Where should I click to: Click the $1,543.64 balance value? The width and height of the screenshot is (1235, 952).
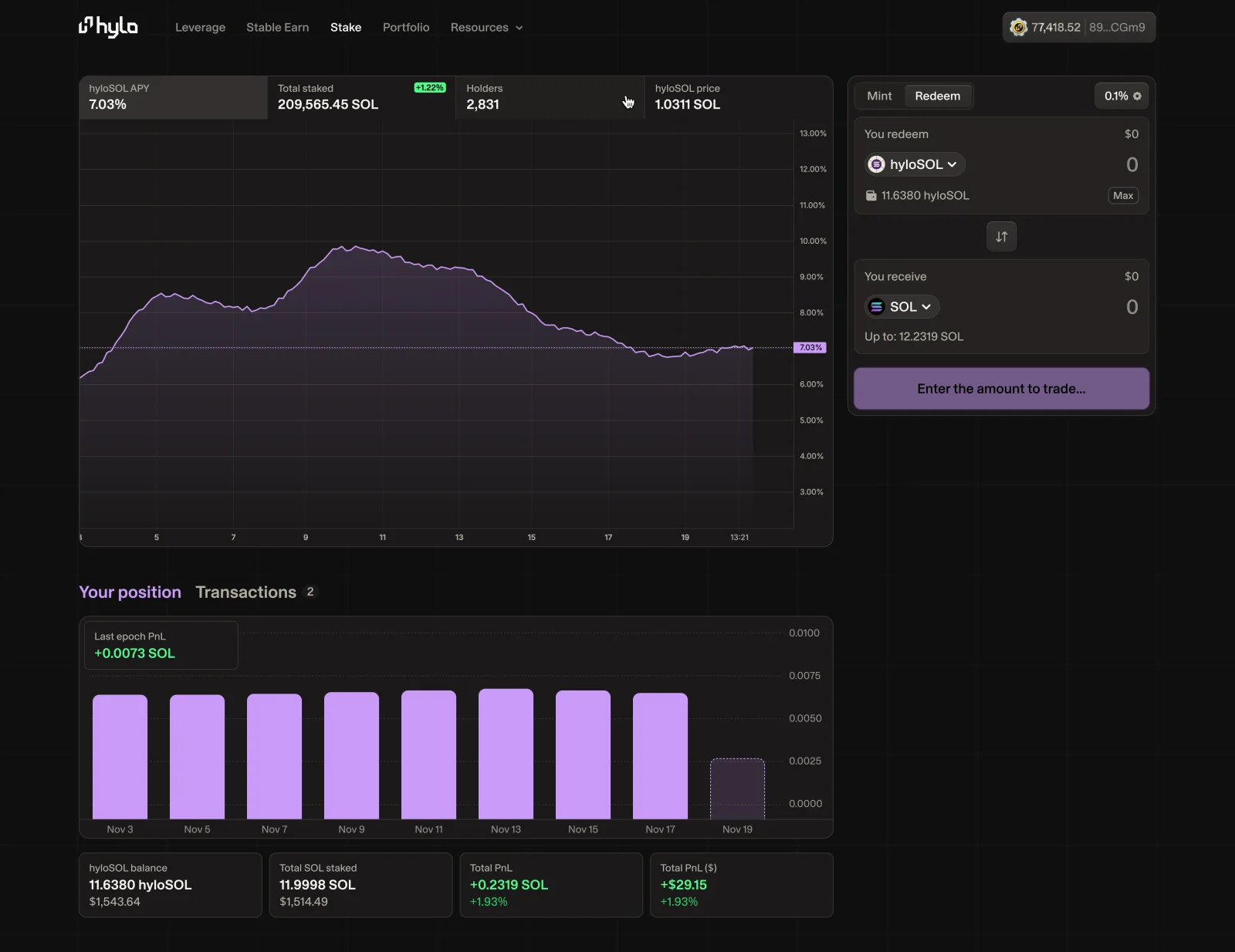114,902
